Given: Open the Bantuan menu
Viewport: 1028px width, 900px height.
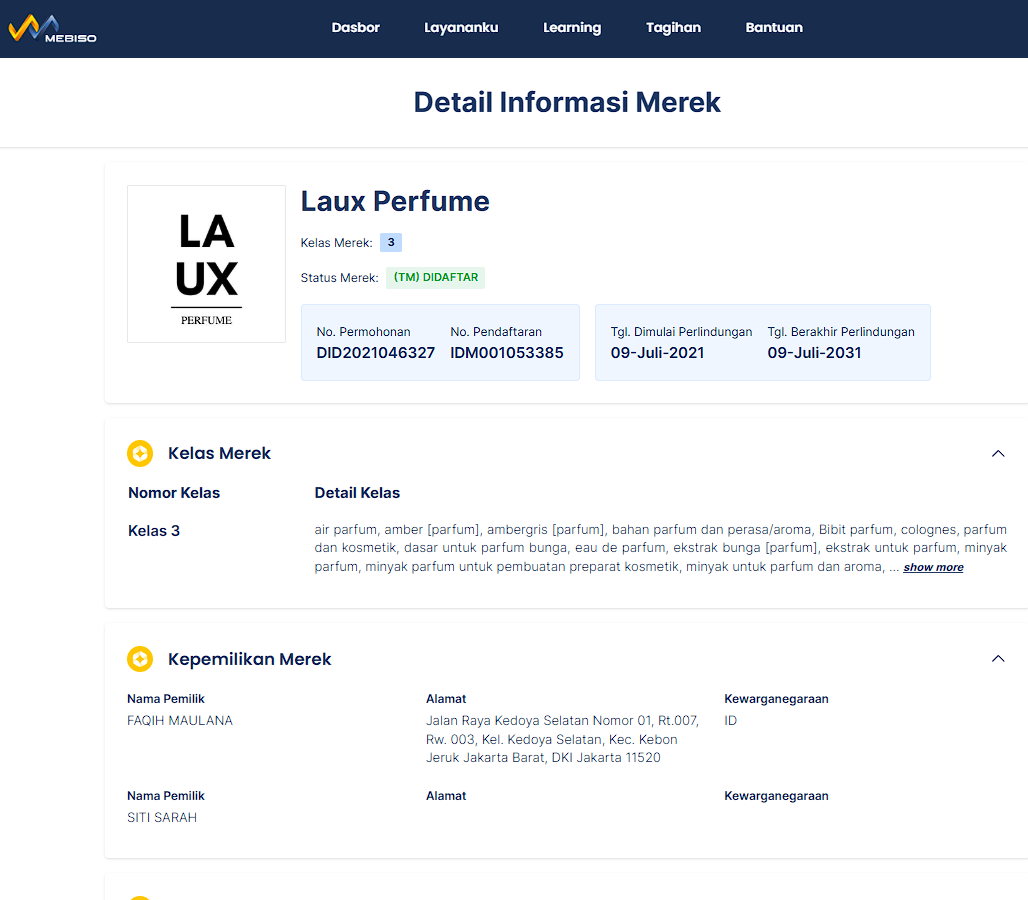Looking at the screenshot, I should 774,28.
